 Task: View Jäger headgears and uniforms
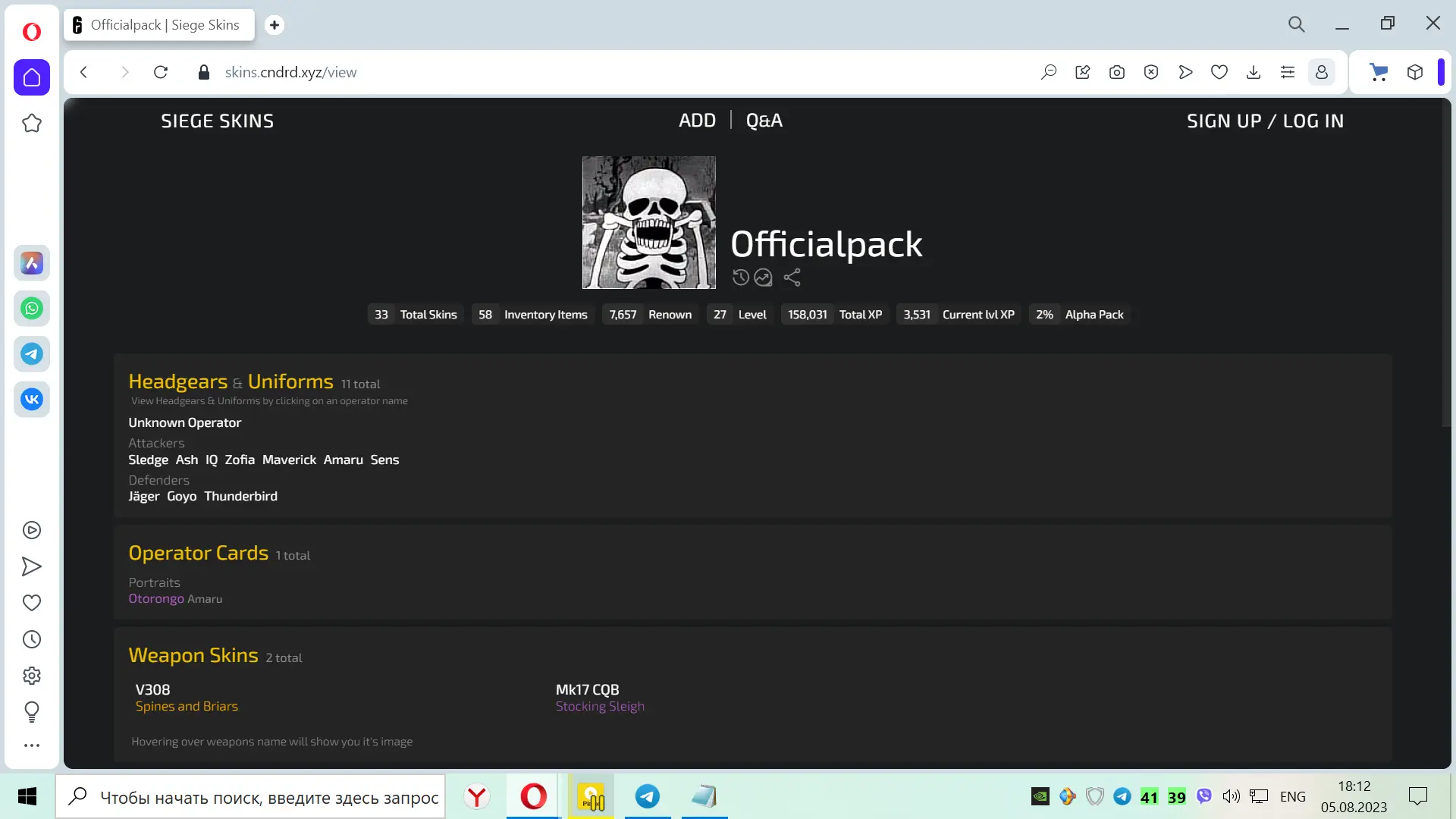pyautogui.click(x=144, y=496)
